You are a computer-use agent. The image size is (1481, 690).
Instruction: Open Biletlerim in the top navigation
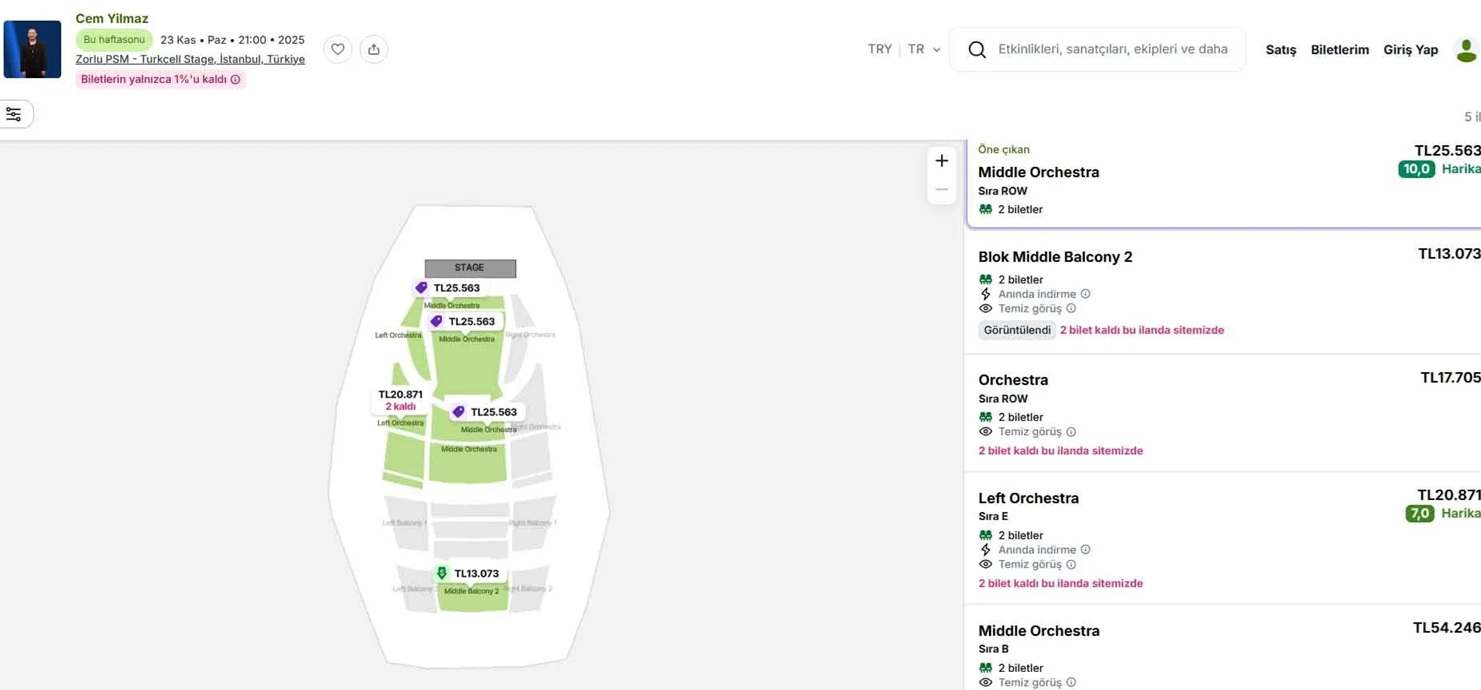pyautogui.click(x=1339, y=50)
